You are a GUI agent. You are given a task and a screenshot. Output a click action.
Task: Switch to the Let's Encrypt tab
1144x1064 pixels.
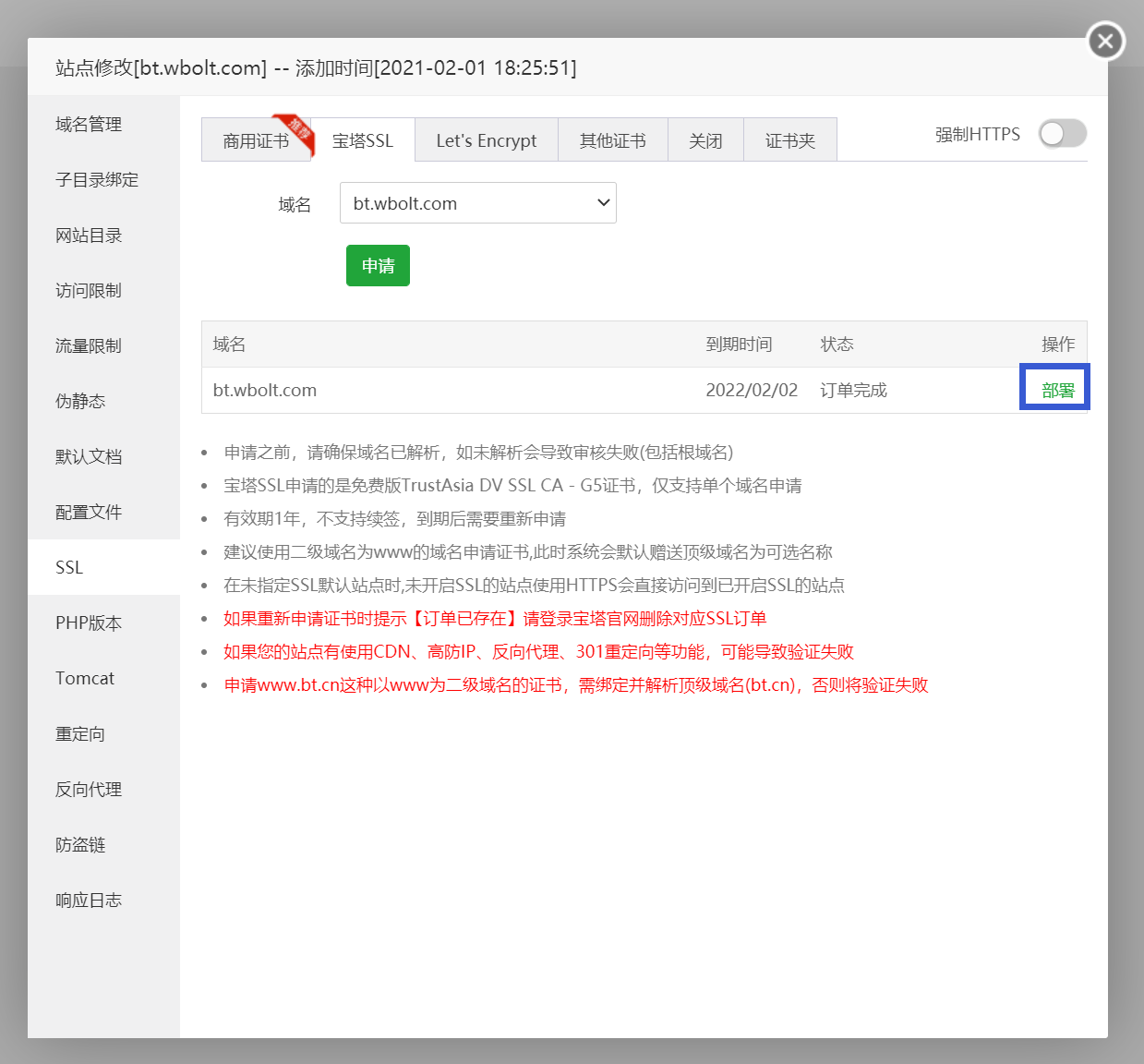click(x=486, y=139)
